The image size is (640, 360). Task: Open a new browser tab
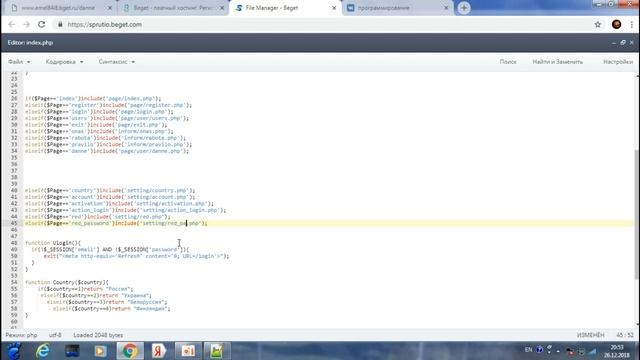pos(464,8)
